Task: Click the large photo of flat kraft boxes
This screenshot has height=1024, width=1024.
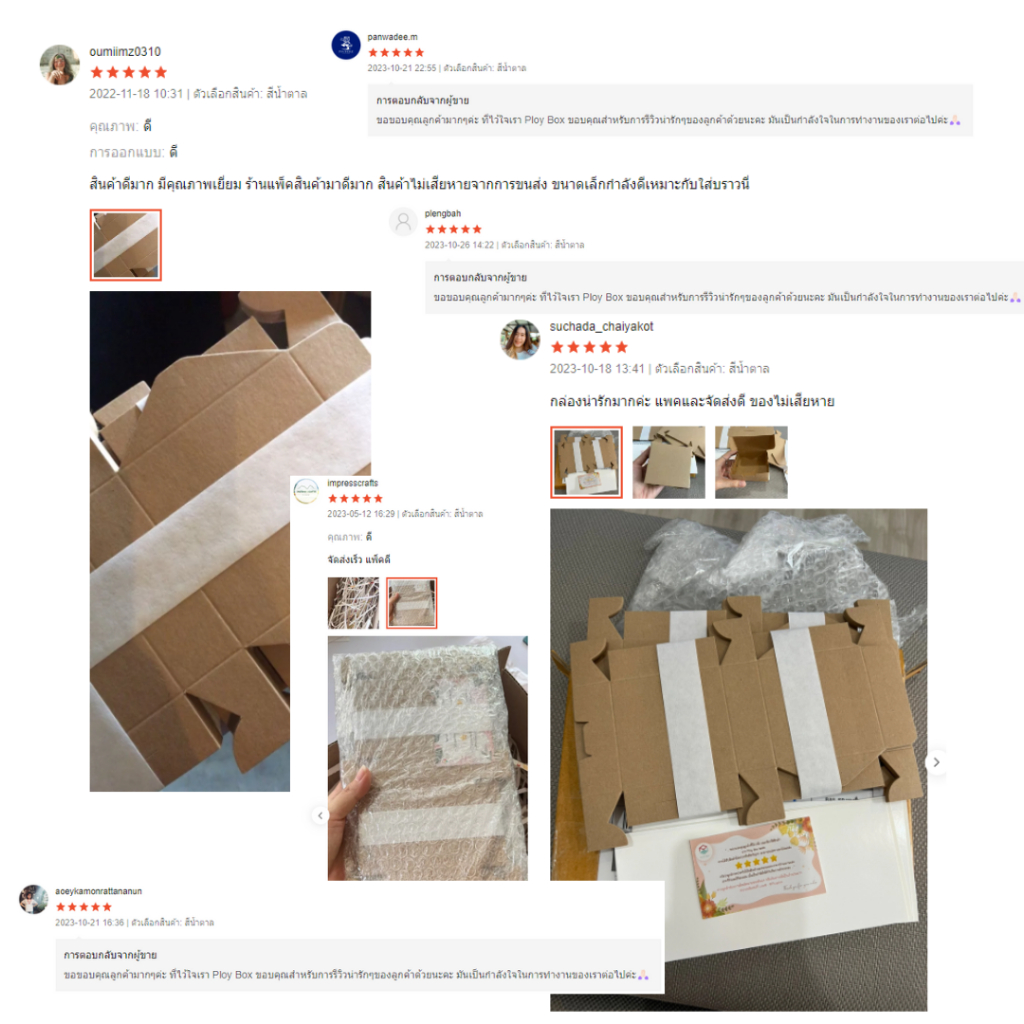Action: (739, 760)
